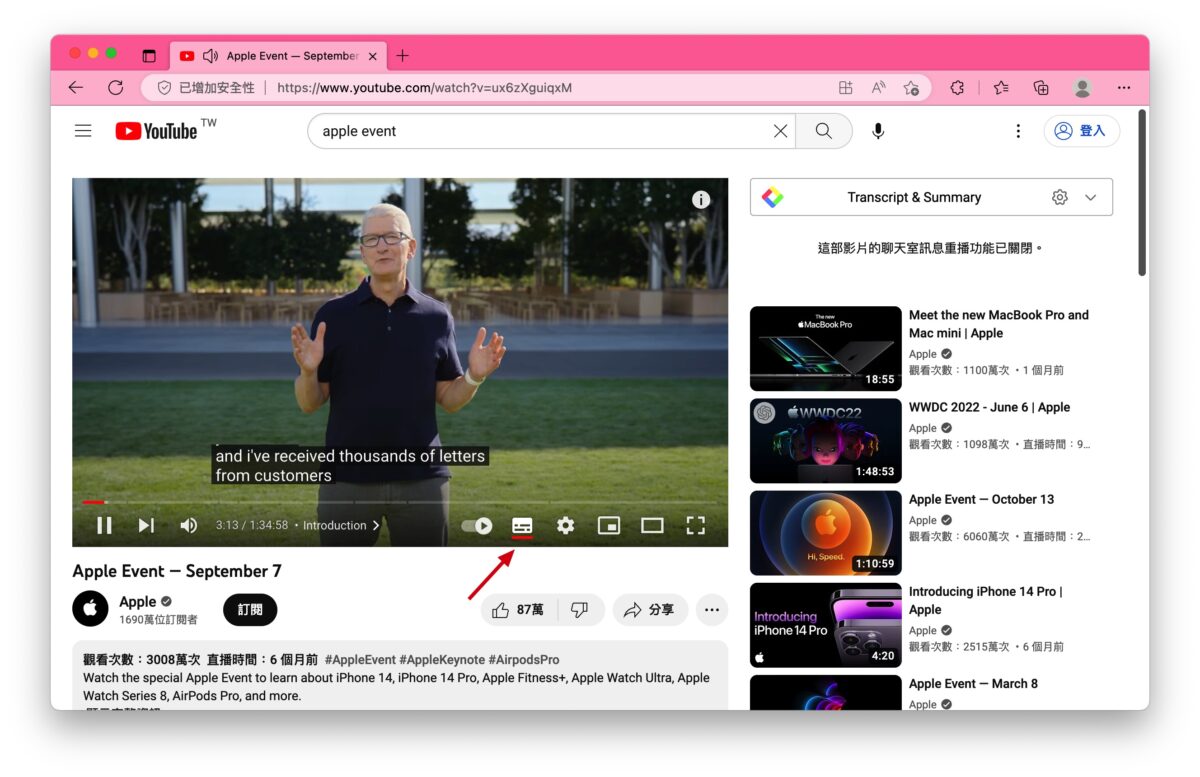1200x777 pixels.
Task: Add this page to favorites
Action: coord(911,88)
